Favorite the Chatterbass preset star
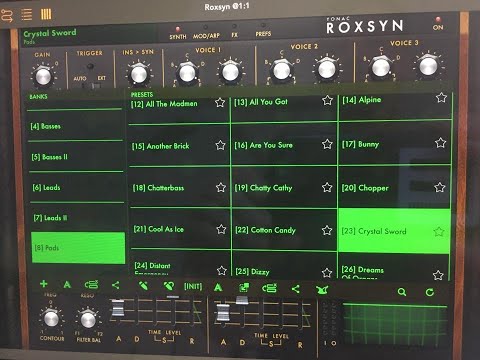 pyautogui.click(x=221, y=187)
